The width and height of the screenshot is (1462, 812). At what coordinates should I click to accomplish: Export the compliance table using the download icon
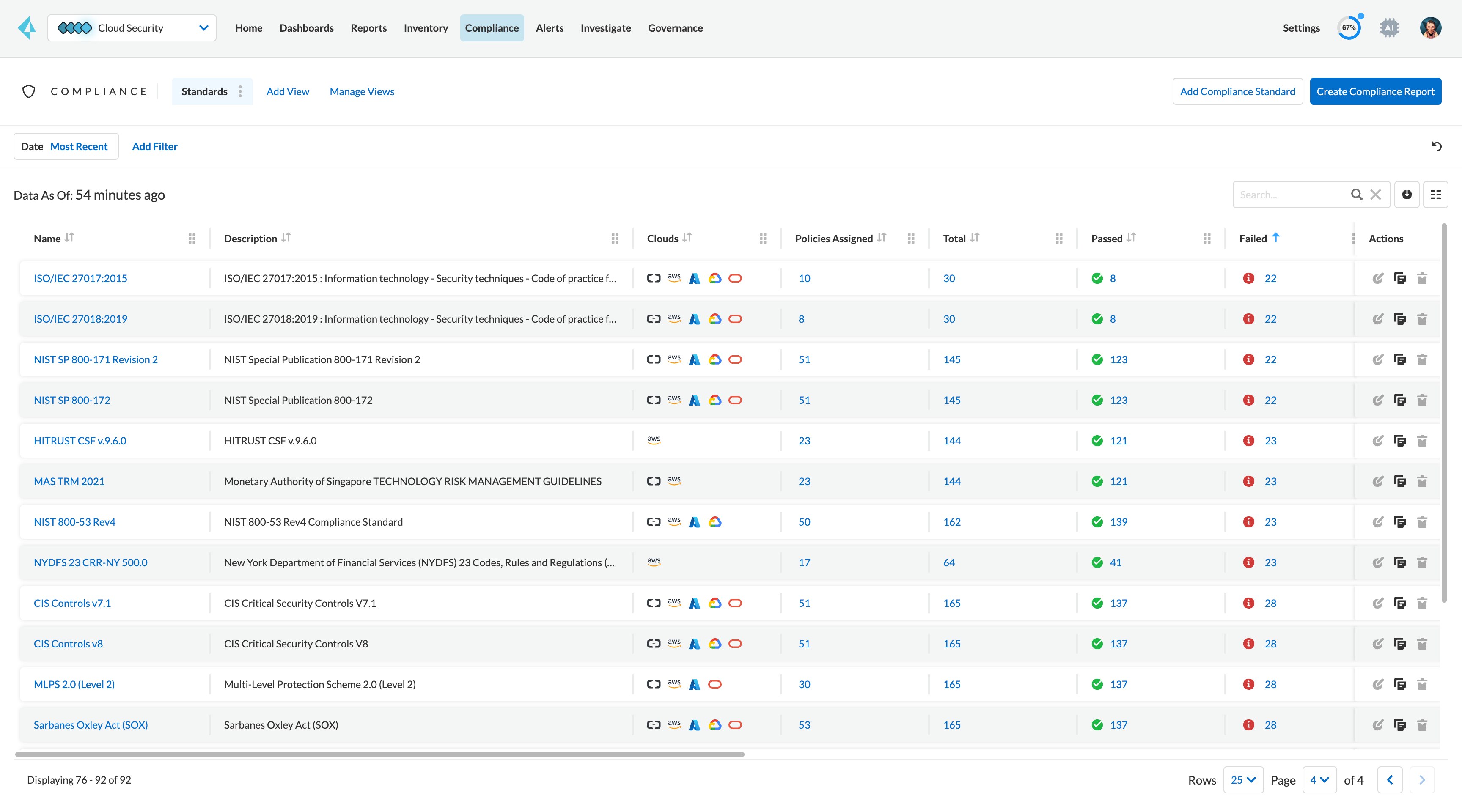[x=1407, y=194]
